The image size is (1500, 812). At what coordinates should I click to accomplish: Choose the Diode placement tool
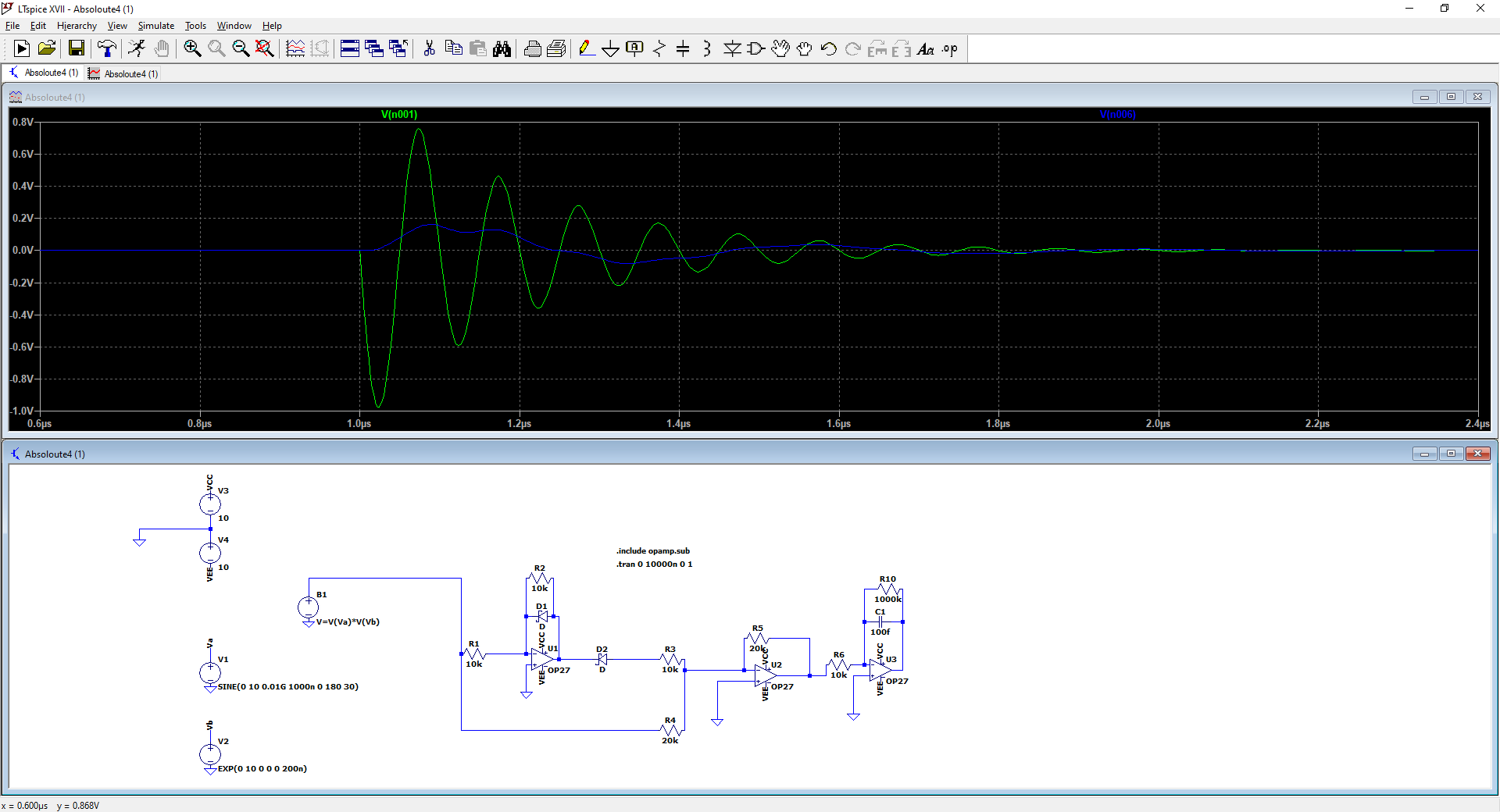732,48
